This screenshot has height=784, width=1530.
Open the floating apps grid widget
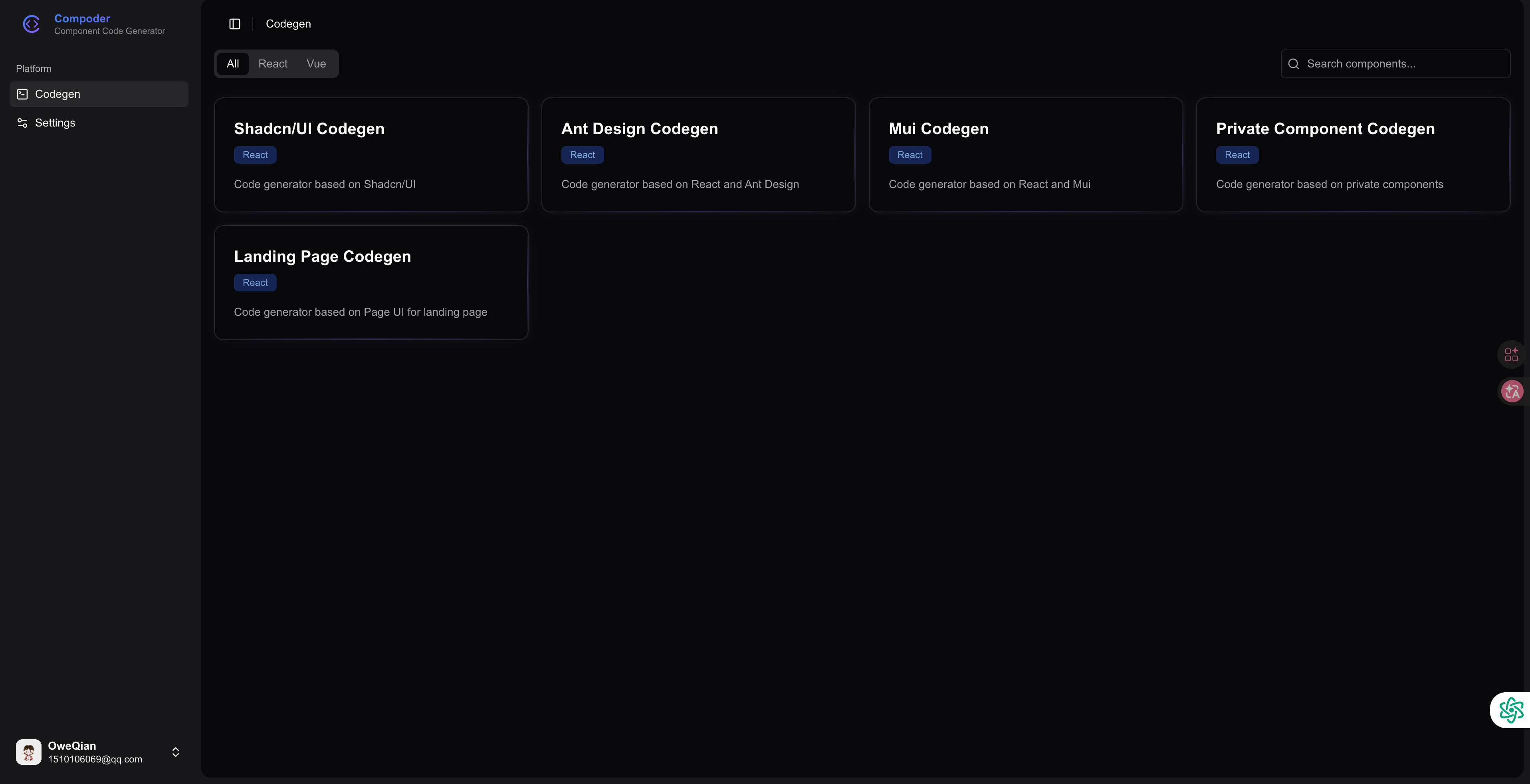tap(1511, 354)
